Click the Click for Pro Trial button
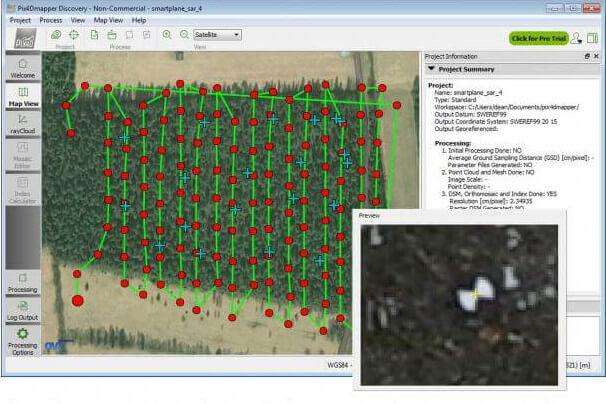 pos(538,38)
